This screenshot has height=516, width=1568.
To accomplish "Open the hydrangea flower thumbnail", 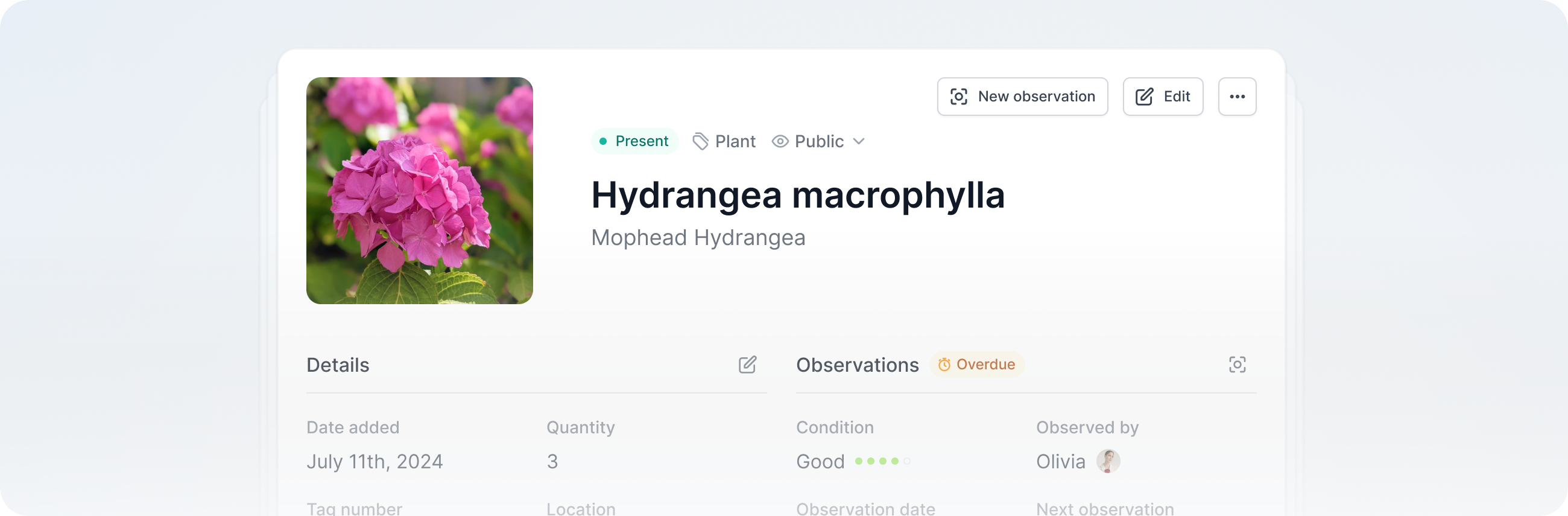I will tap(419, 191).
